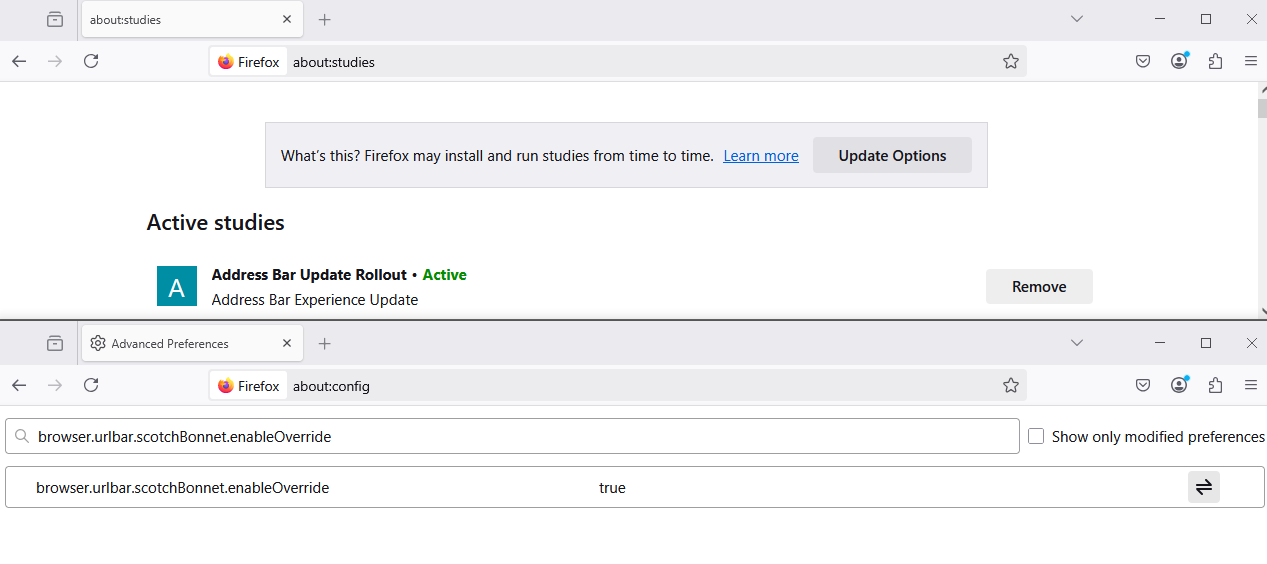List all tabs dropdown in about:config window
The image size is (1267, 564).
pyautogui.click(x=1077, y=343)
